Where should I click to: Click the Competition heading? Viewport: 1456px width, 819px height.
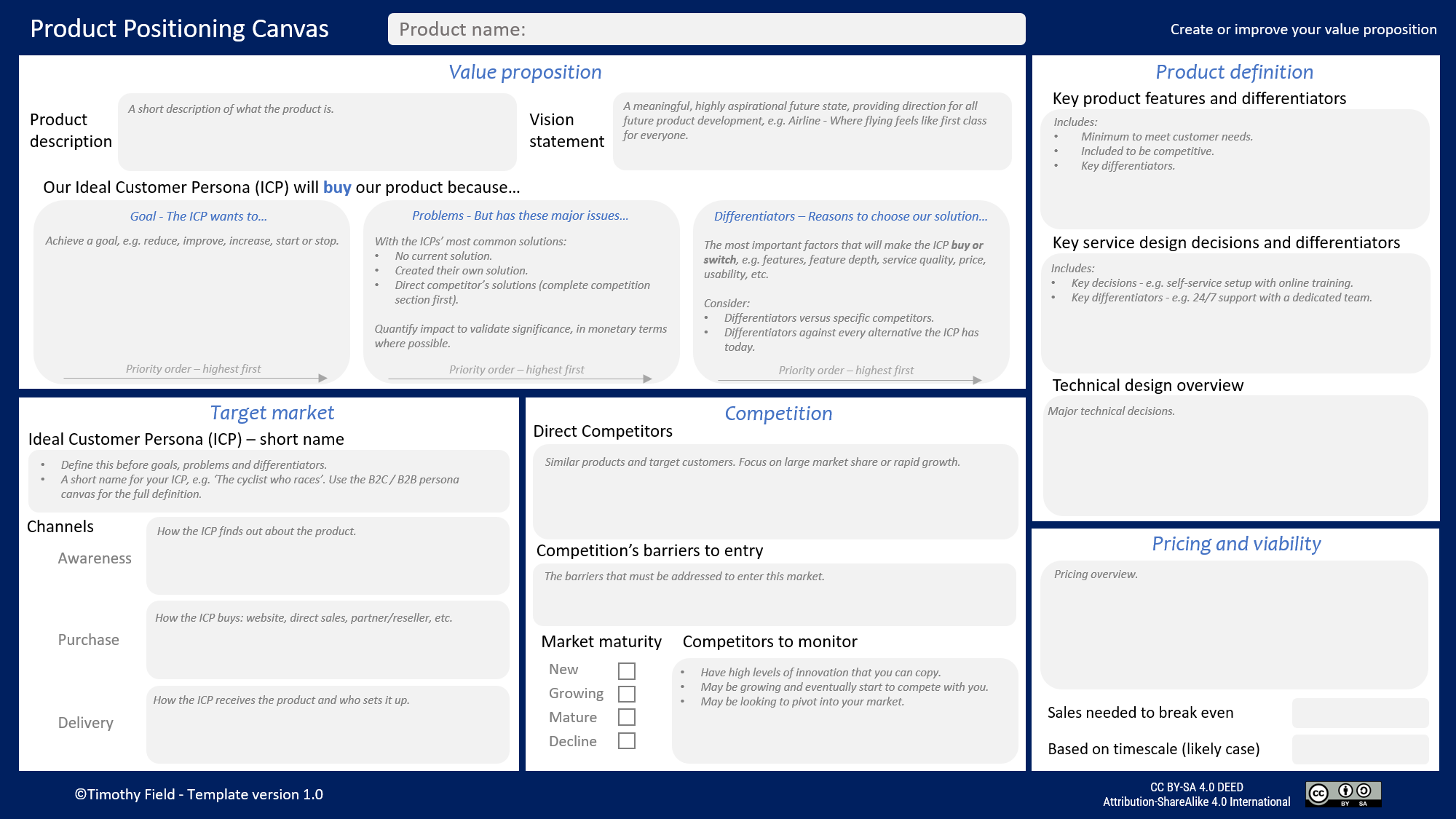[778, 414]
